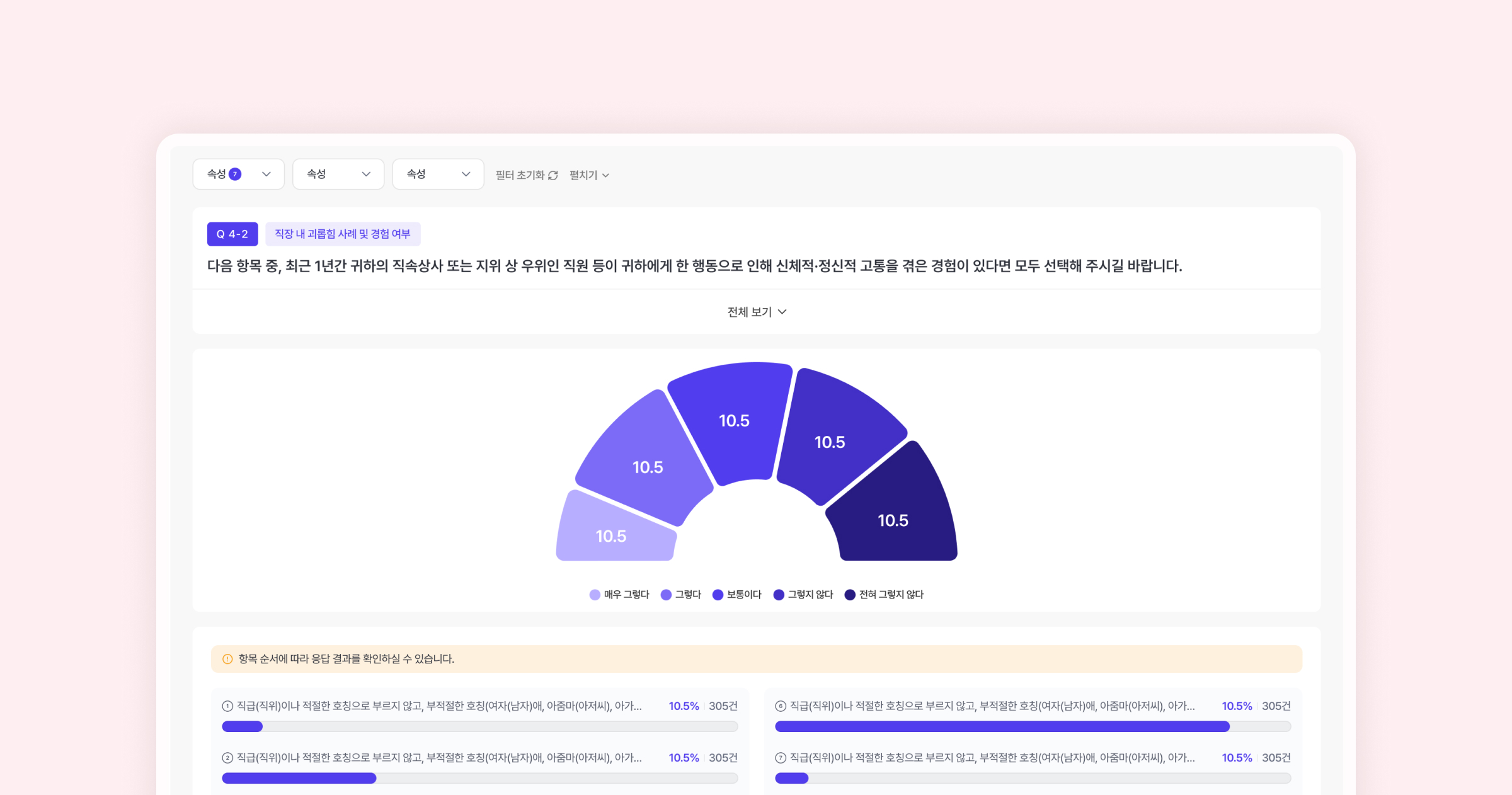This screenshot has width=1512, height=795.
Task: Click 305건 count of item 6
Action: pos(1276,706)
